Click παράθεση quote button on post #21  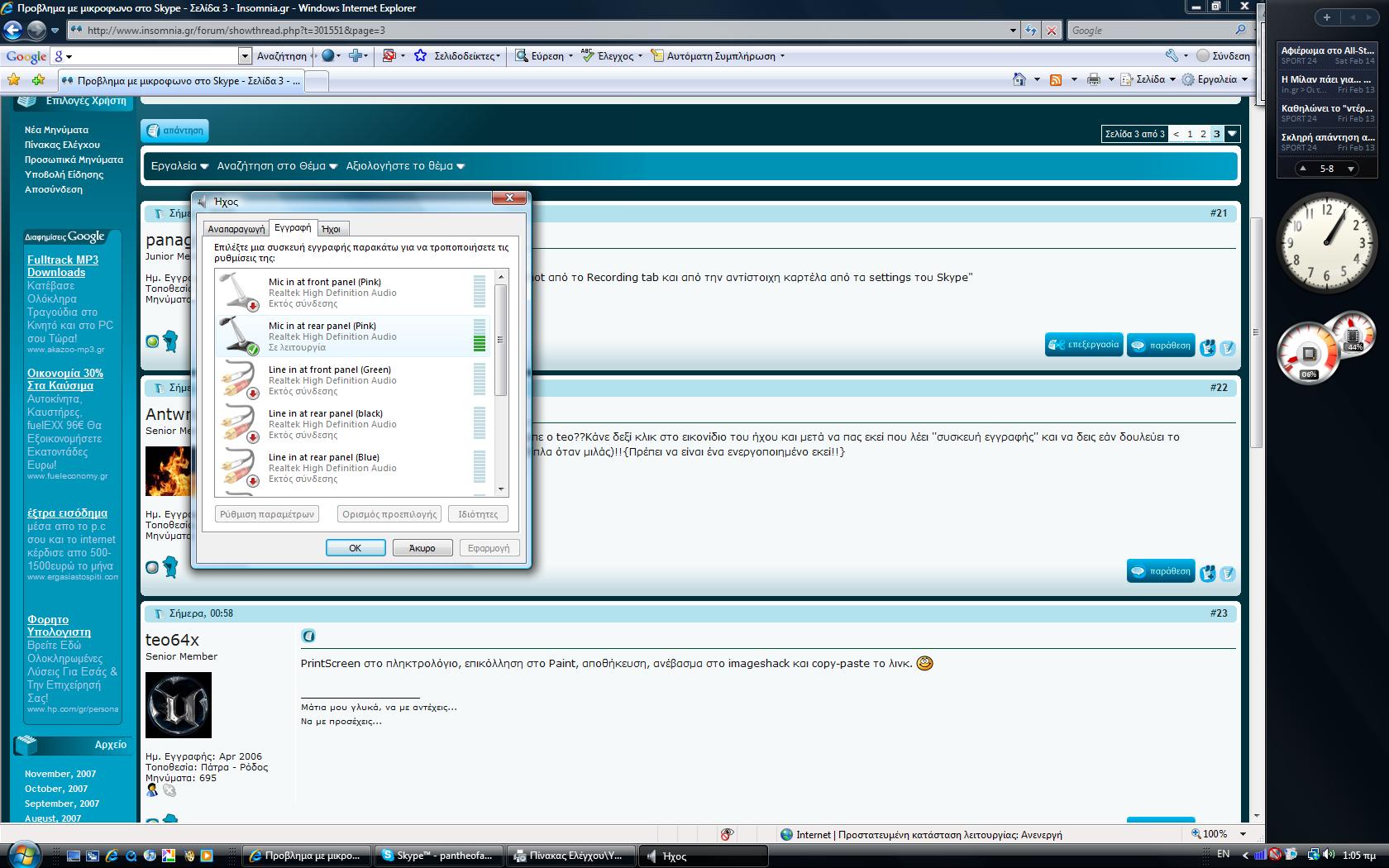click(x=1161, y=345)
